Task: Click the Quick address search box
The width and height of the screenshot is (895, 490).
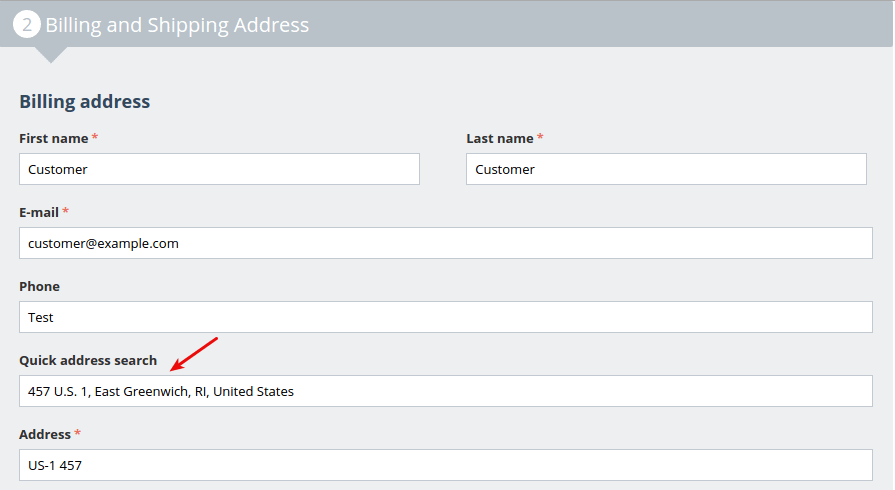Action: click(445, 391)
